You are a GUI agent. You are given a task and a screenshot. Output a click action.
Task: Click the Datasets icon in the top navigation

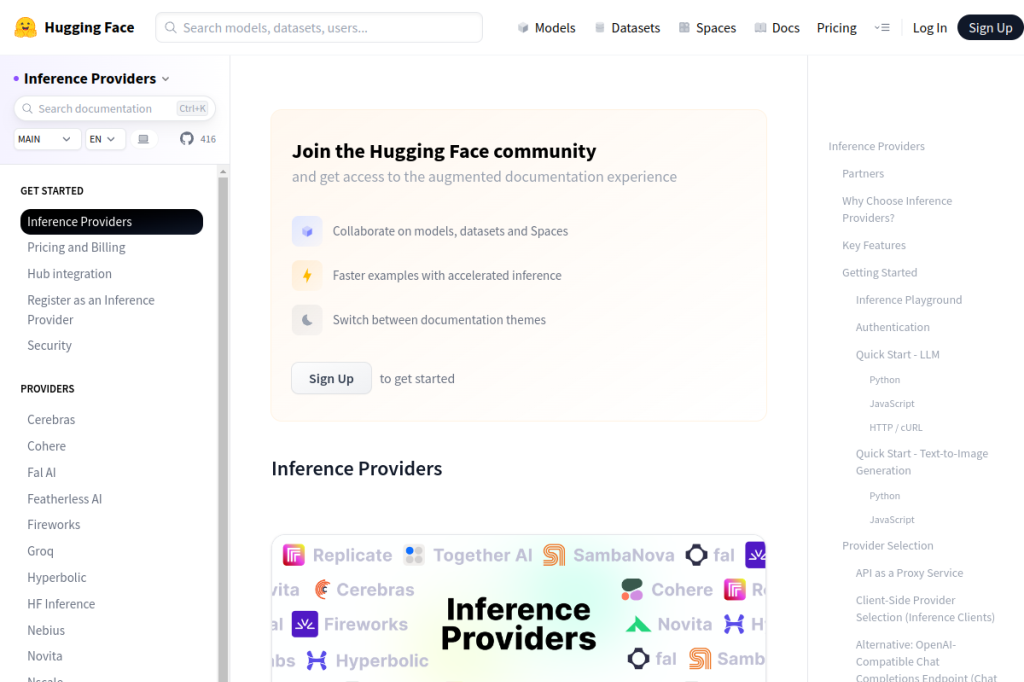(x=600, y=27)
